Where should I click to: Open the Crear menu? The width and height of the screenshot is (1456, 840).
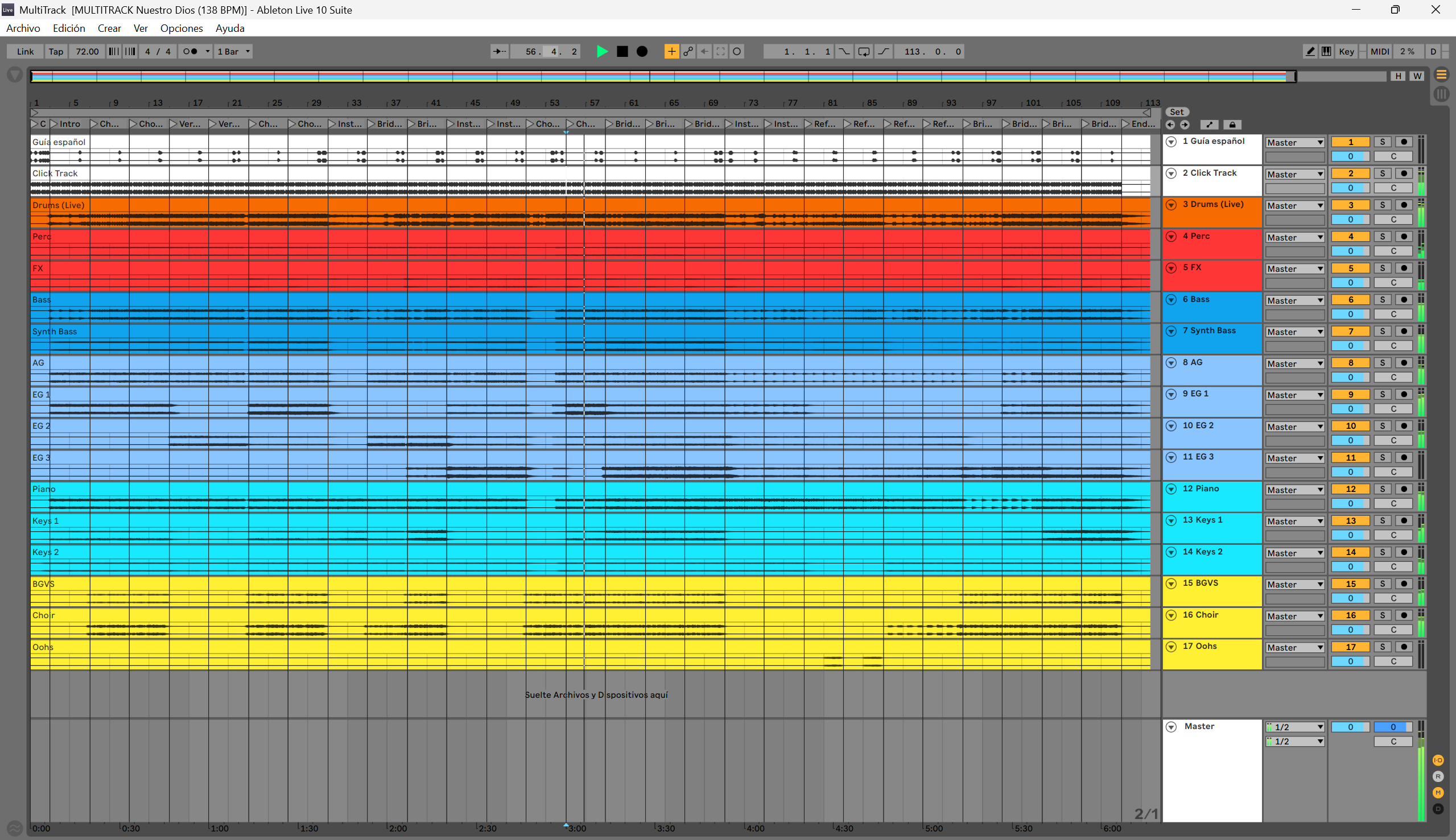pyautogui.click(x=109, y=28)
